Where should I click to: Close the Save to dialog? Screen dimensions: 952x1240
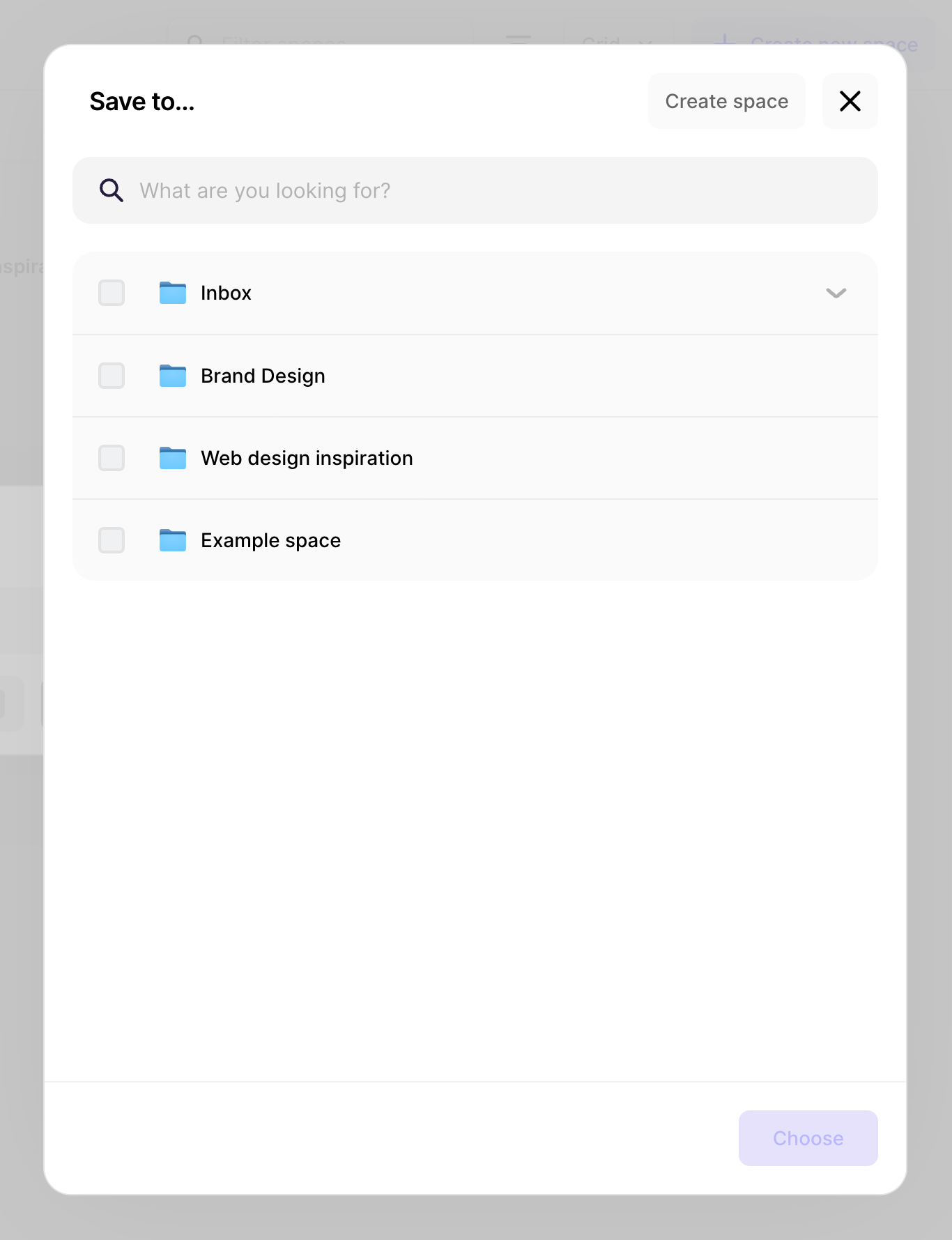[x=850, y=101]
